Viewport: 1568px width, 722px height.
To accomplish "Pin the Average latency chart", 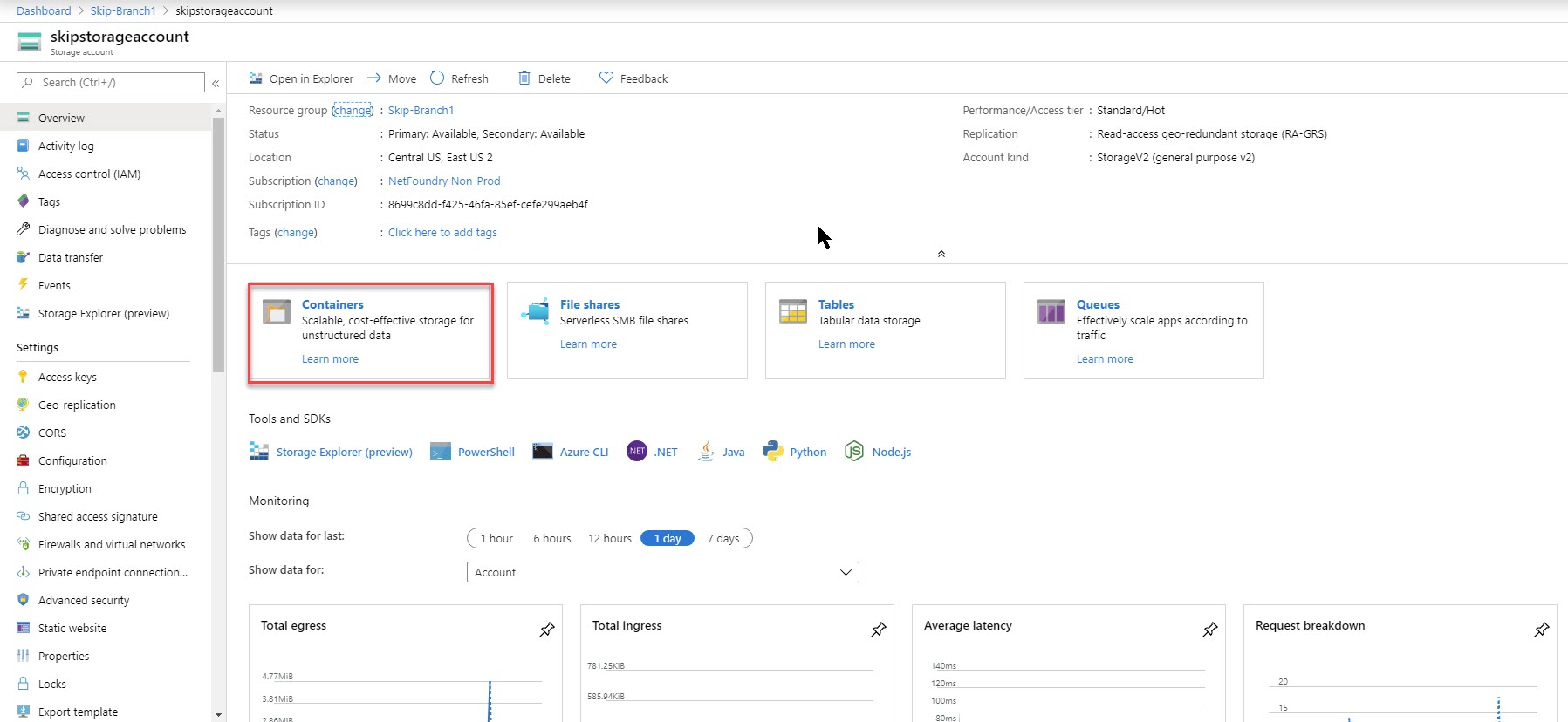I will [x=1210, y=630].
